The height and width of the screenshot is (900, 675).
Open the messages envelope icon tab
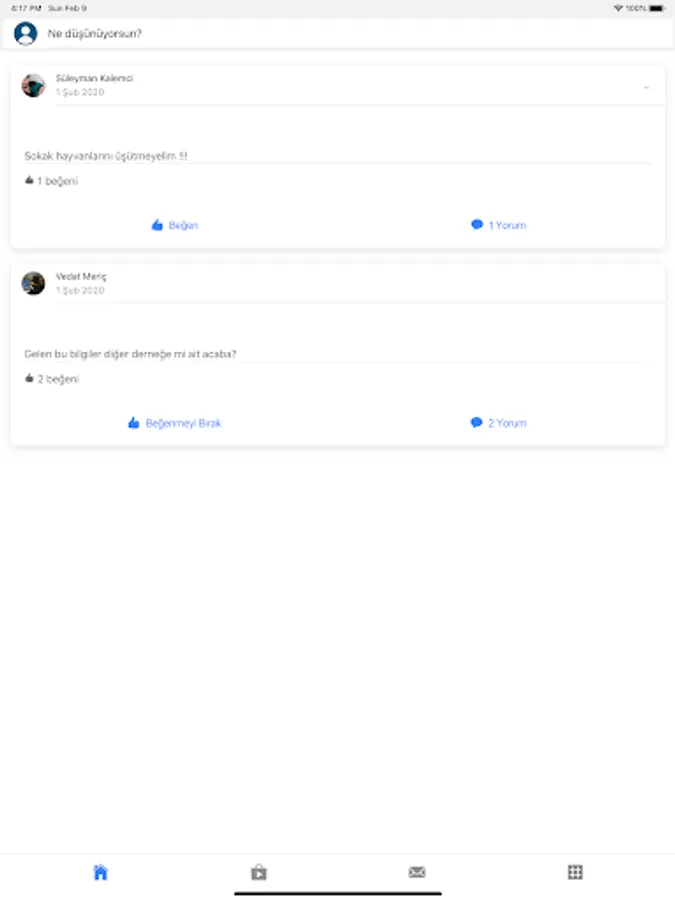click(x=417, y=872)
